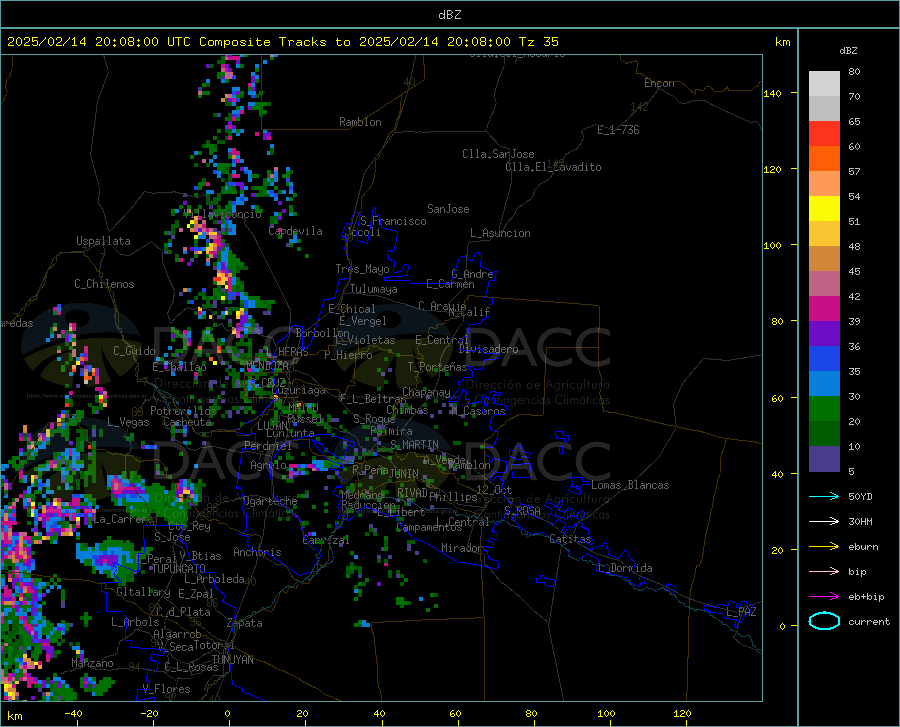Click the Capdevila map label
The width and height of the screenshot is (900, 727).
295,231
